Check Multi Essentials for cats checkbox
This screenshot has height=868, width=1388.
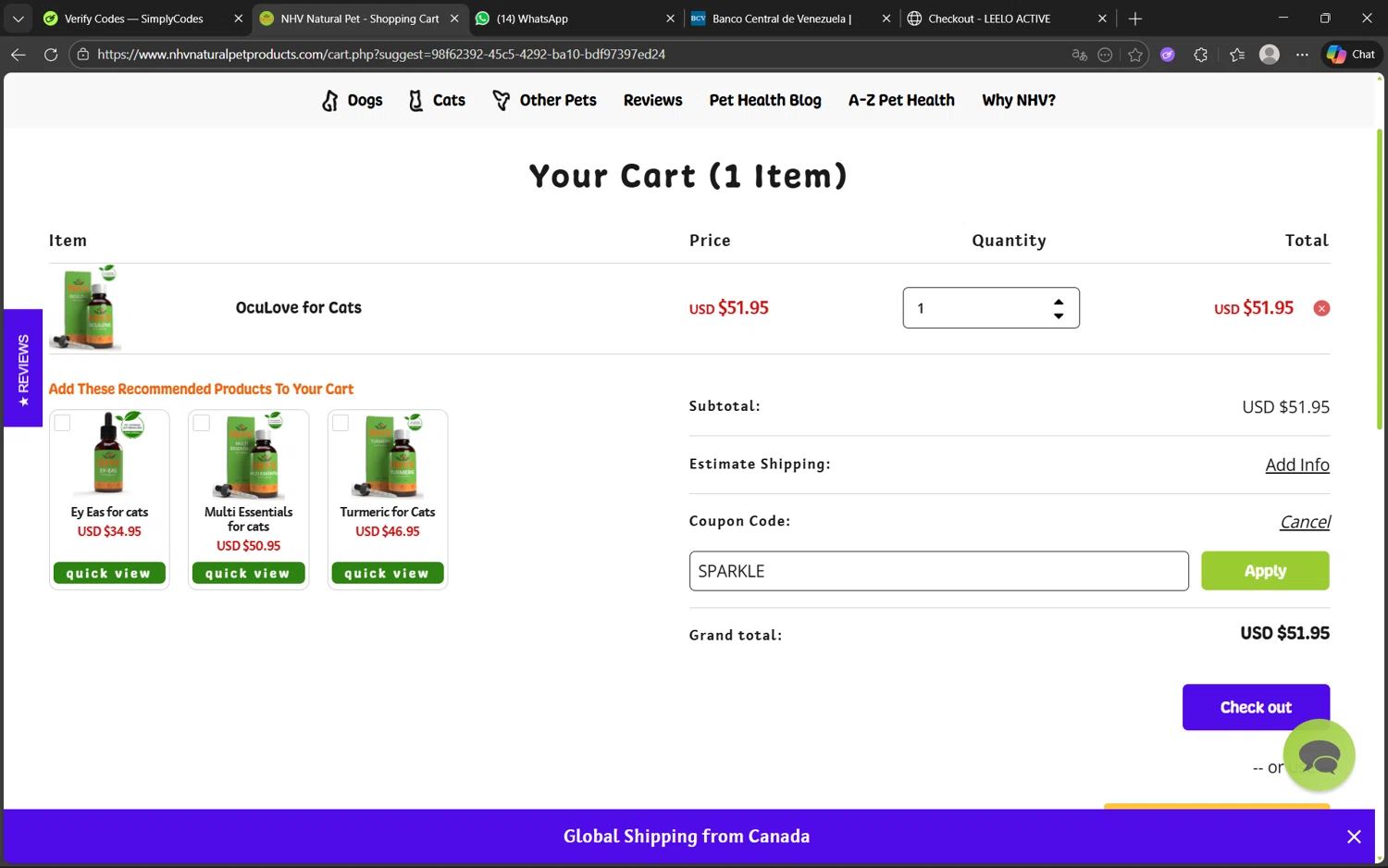click(x=202, y=423)
